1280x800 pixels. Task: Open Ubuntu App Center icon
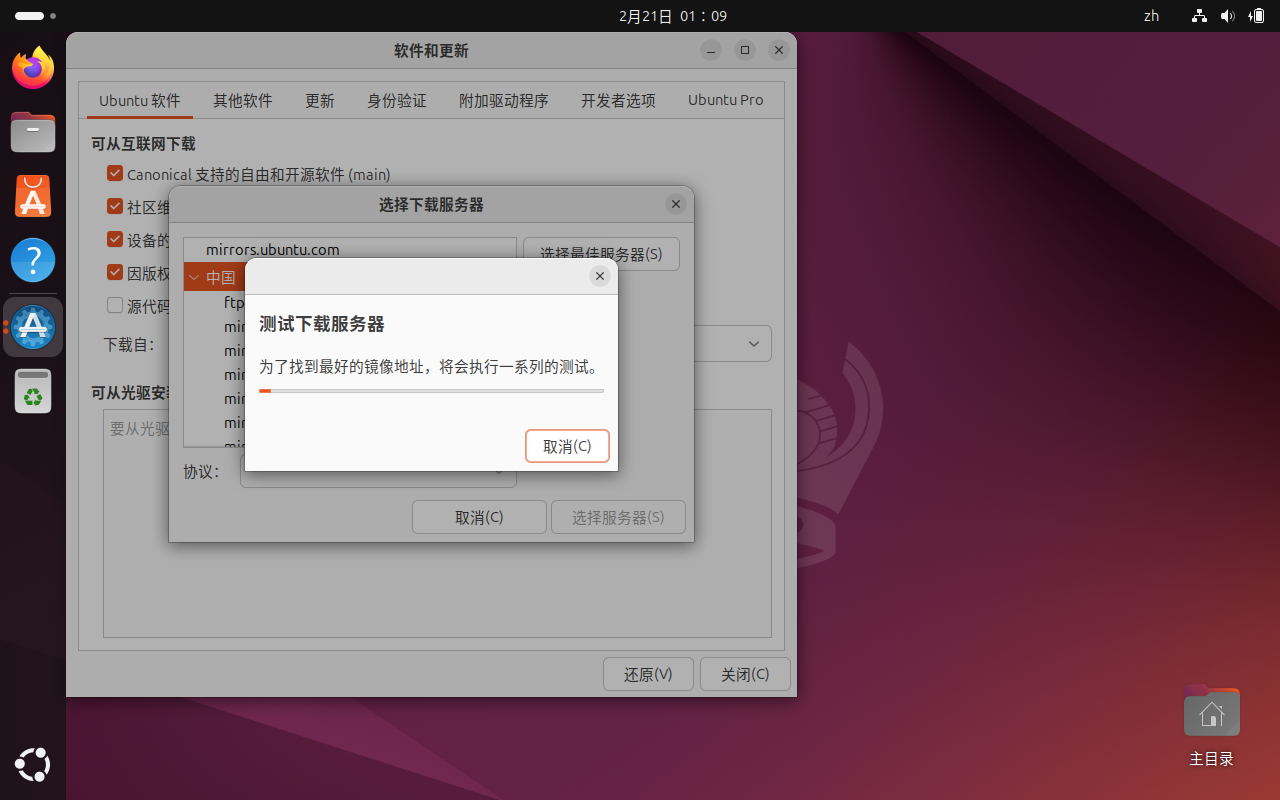[33, 197]
